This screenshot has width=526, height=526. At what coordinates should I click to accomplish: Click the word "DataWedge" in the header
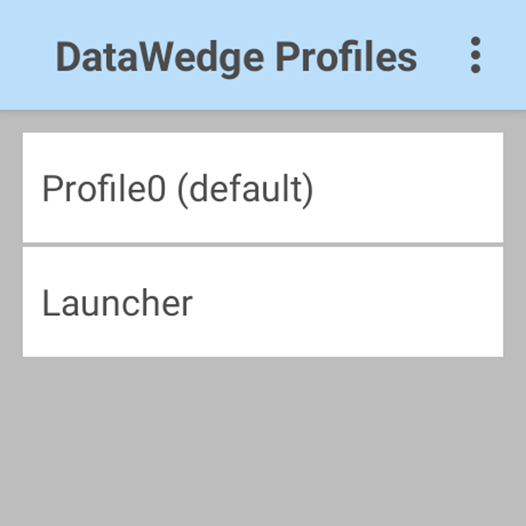160,59
